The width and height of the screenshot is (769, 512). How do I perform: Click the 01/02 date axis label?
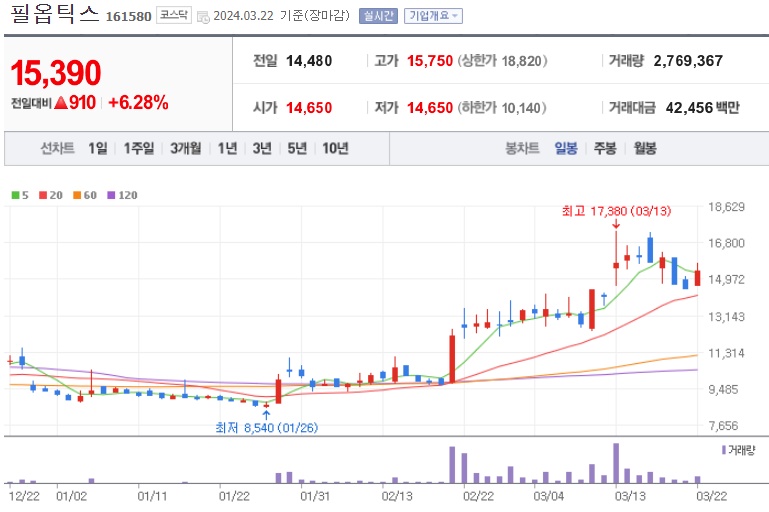pos(72,496)
